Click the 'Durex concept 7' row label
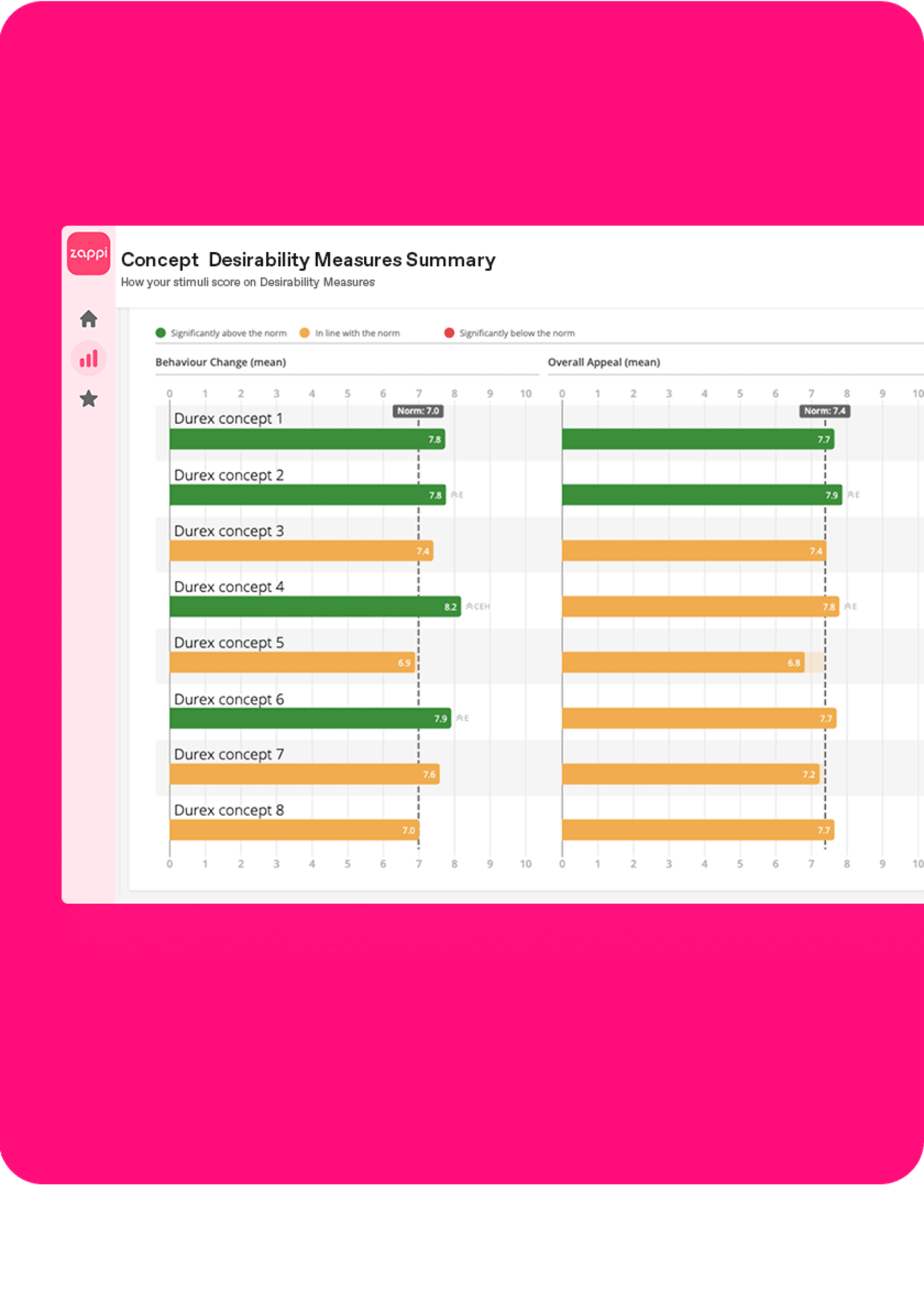This screenshot has height=1312, width=924. 229,755
